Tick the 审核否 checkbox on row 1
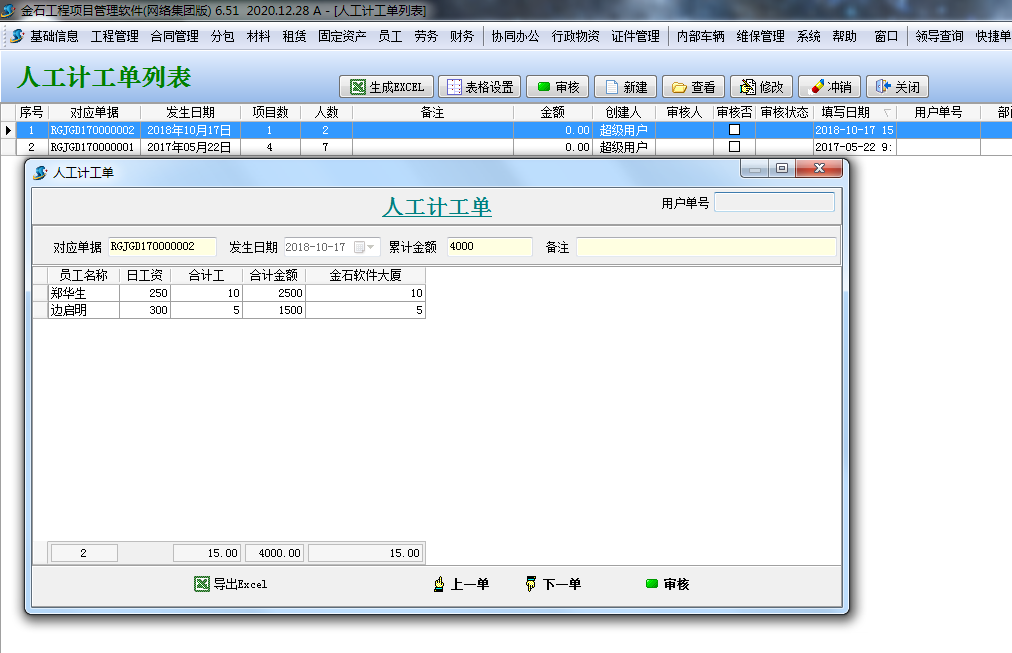The image size is (1012, 653). click(737, 128)
